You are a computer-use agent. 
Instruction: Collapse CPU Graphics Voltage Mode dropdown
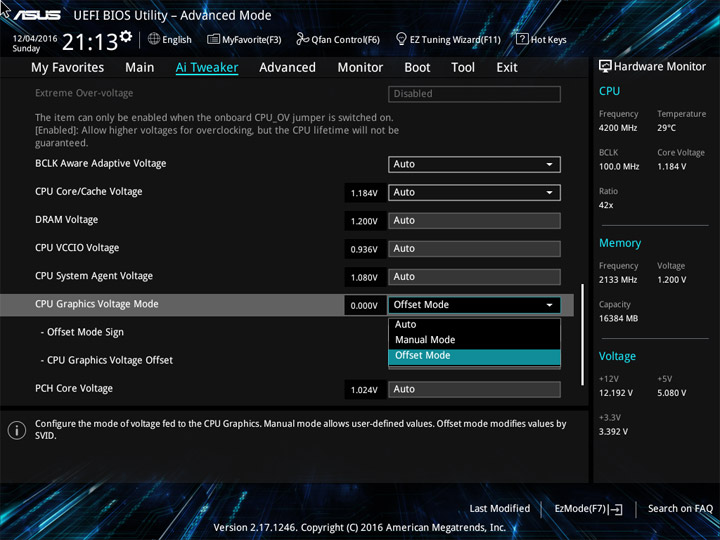(474, 305)
